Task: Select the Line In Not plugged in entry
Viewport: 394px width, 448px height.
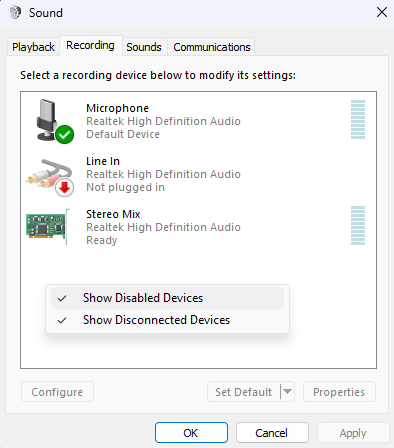Action: tap(198, 174)
